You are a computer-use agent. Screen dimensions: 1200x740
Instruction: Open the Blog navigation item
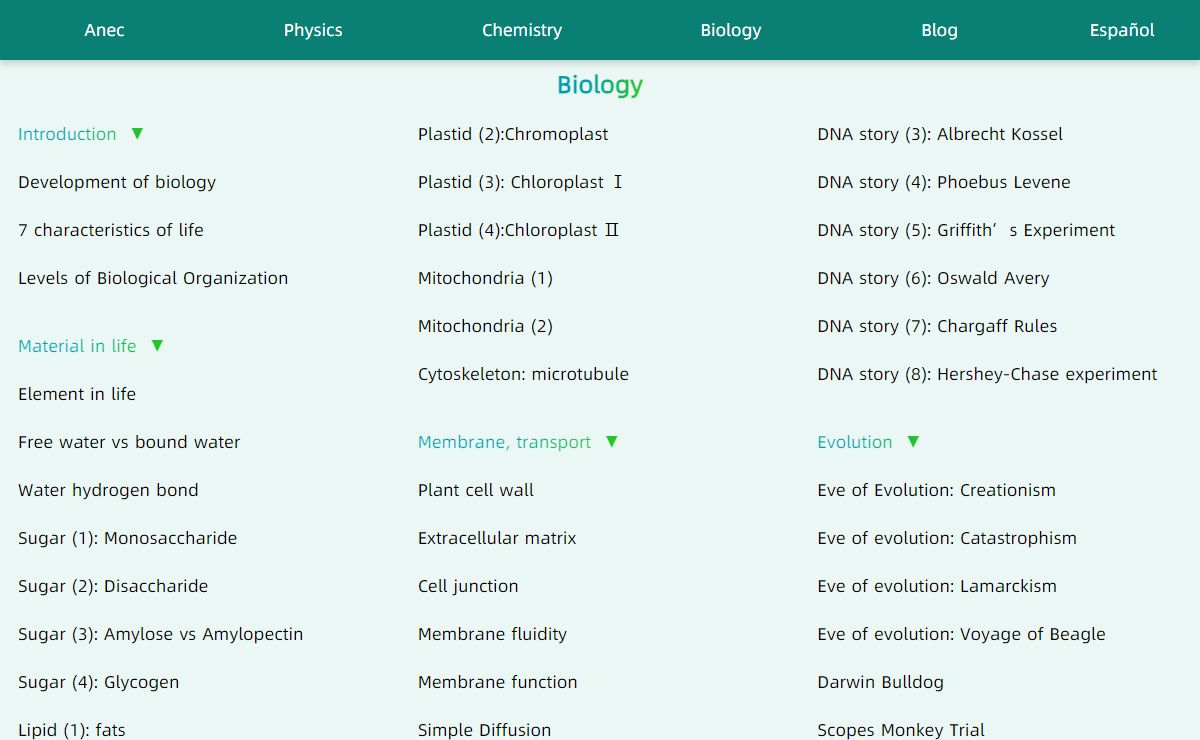click(x=939, y=30)
